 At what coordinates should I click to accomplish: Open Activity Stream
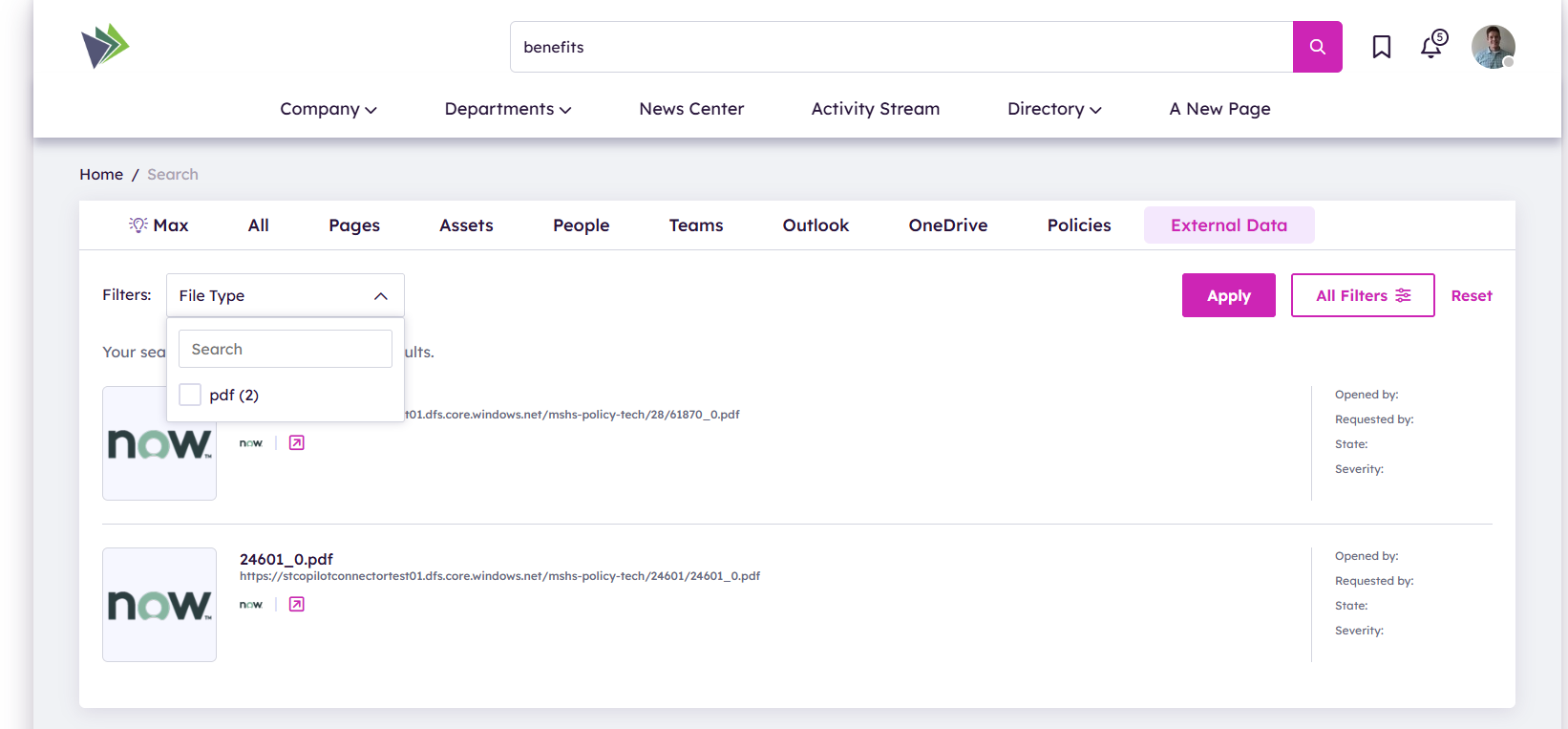[876, 109]
